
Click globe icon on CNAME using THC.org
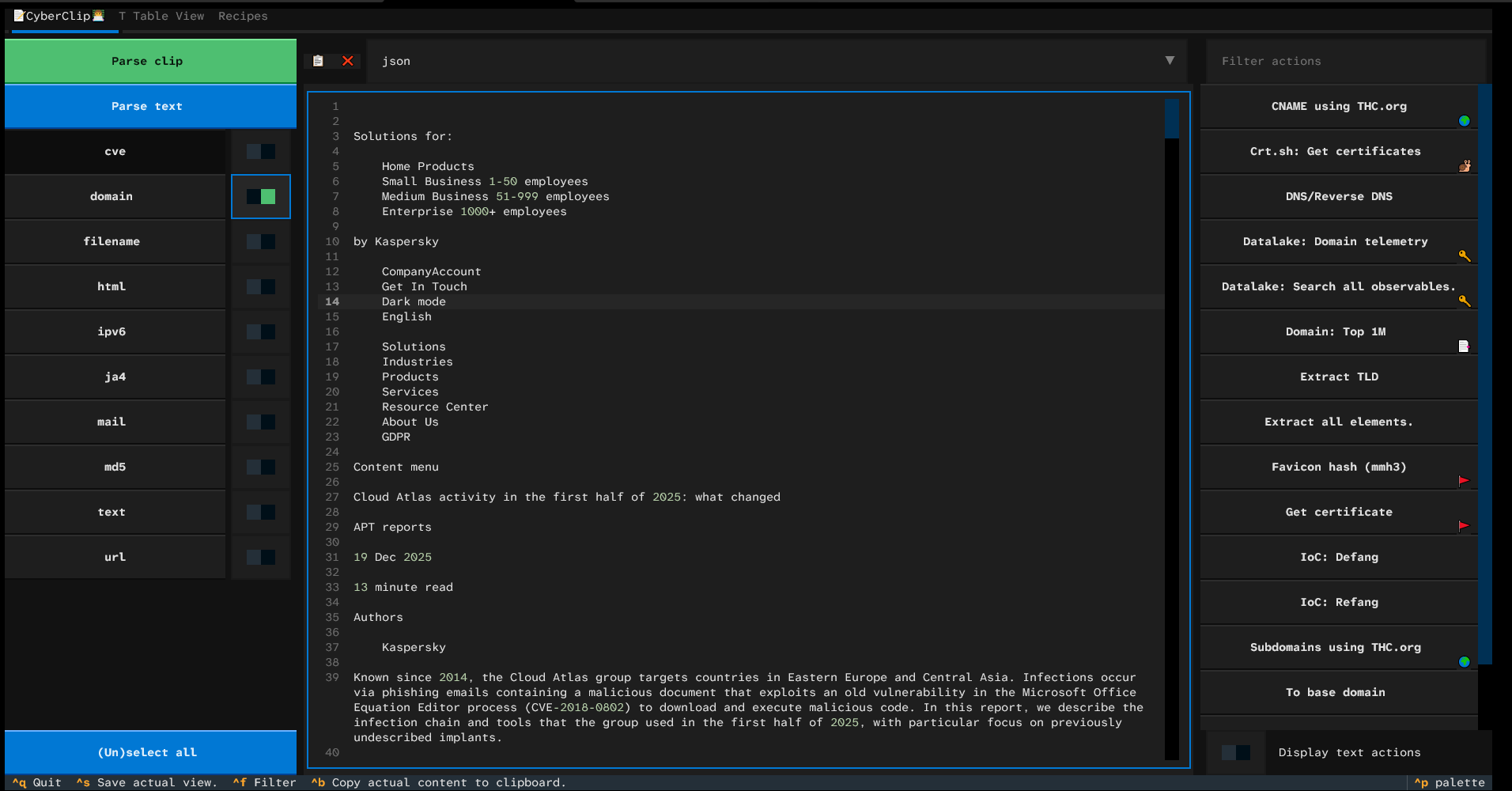[1464, 121]
